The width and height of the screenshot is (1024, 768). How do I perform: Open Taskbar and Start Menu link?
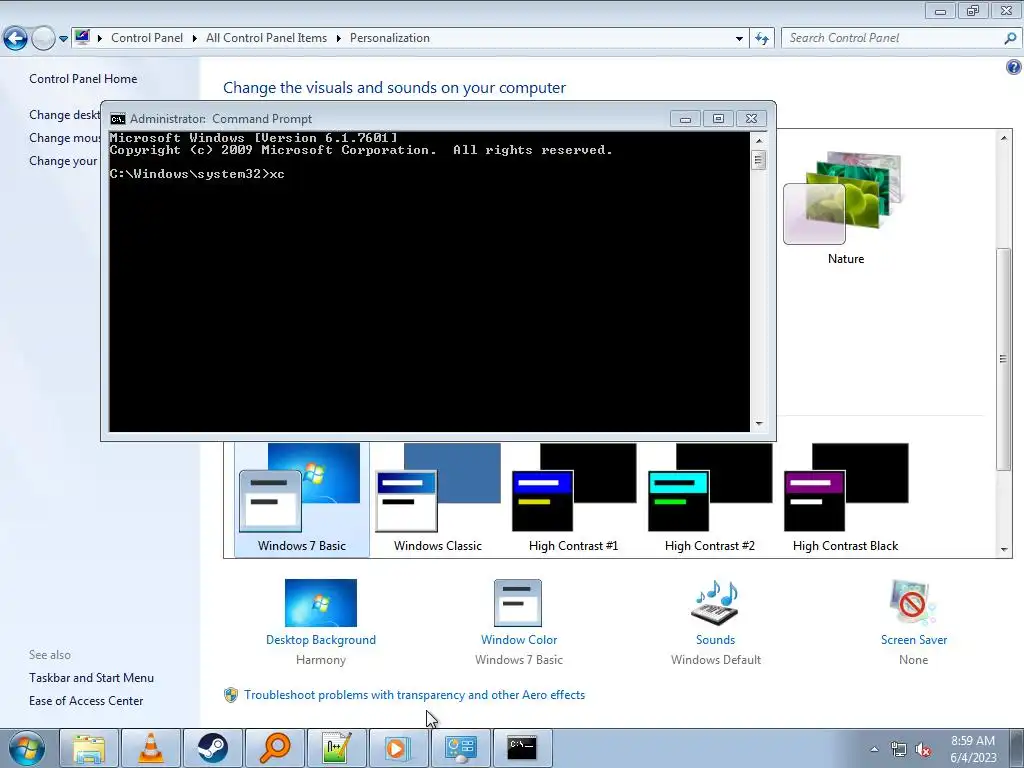point(91,678)
